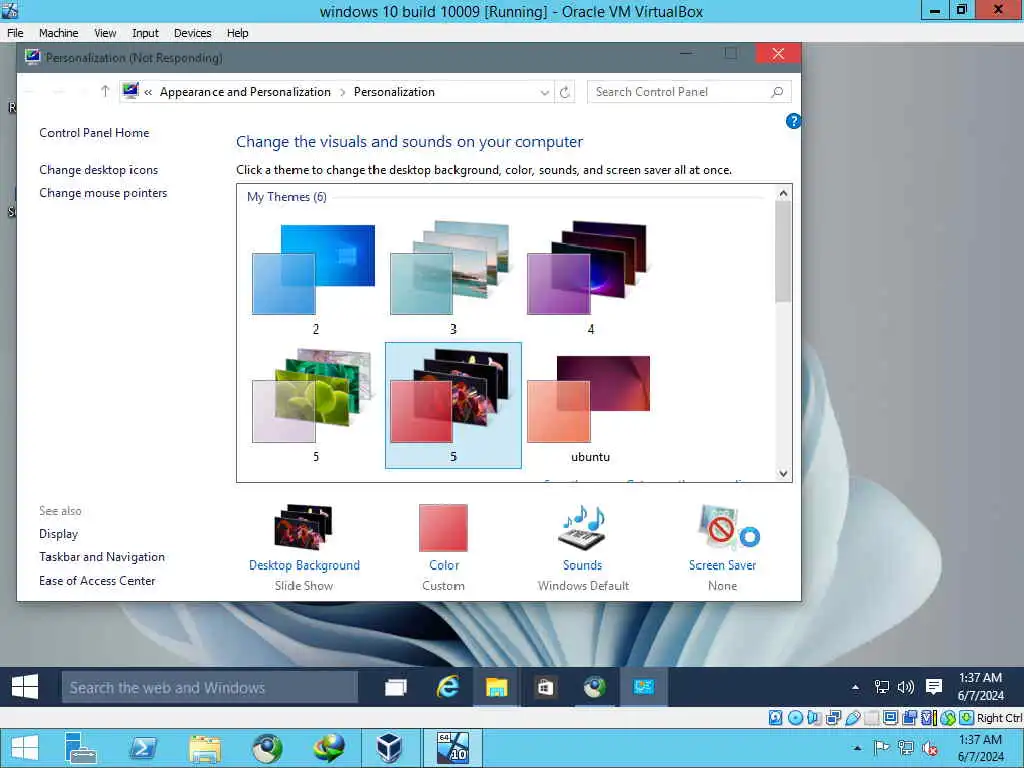This screenshot has height=768, width=1024.
Task: Click the search magnifier in Control Panel search
Action: [x=777, y=92]
